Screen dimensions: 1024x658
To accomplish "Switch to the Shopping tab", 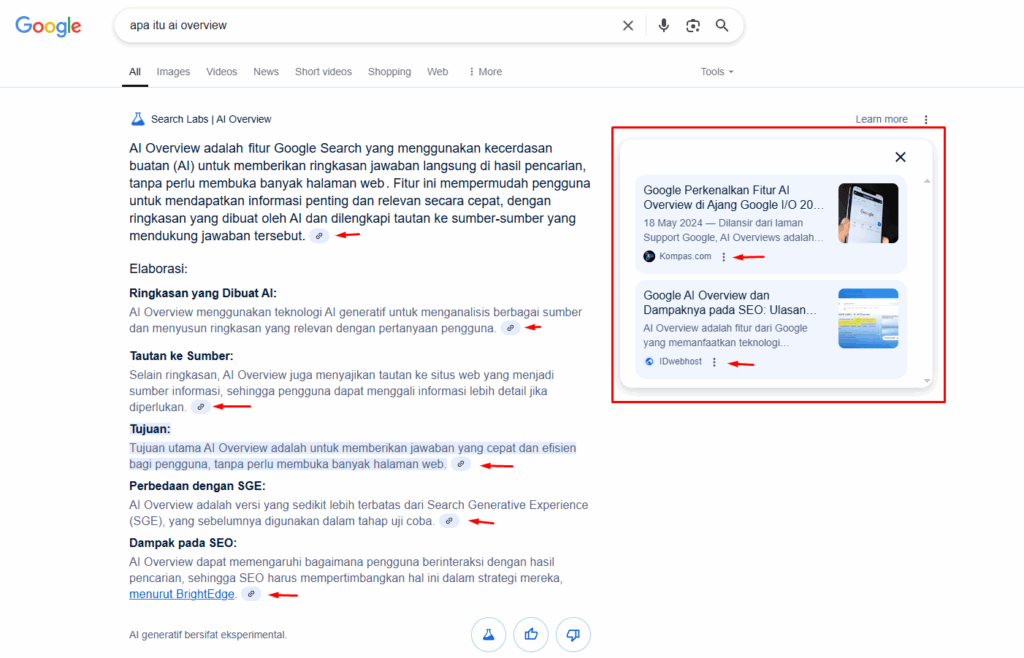I will click(389, 72).
